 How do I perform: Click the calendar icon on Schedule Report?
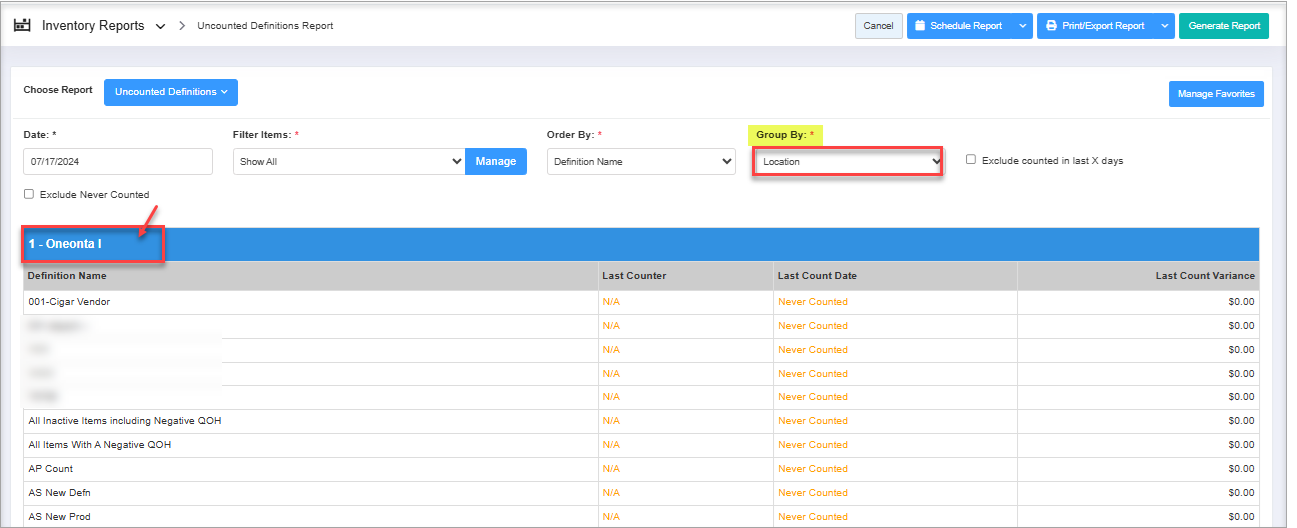coord(920,26)
